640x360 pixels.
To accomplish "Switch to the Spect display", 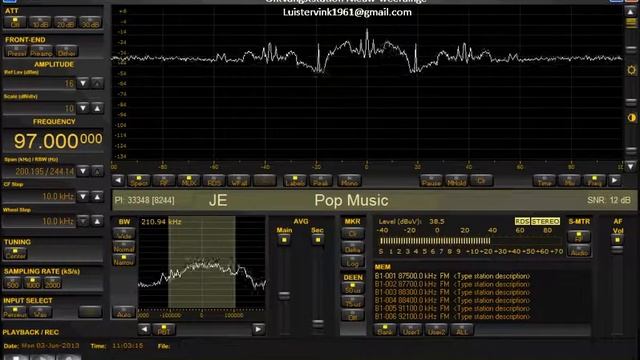I will tap(139, 181).
